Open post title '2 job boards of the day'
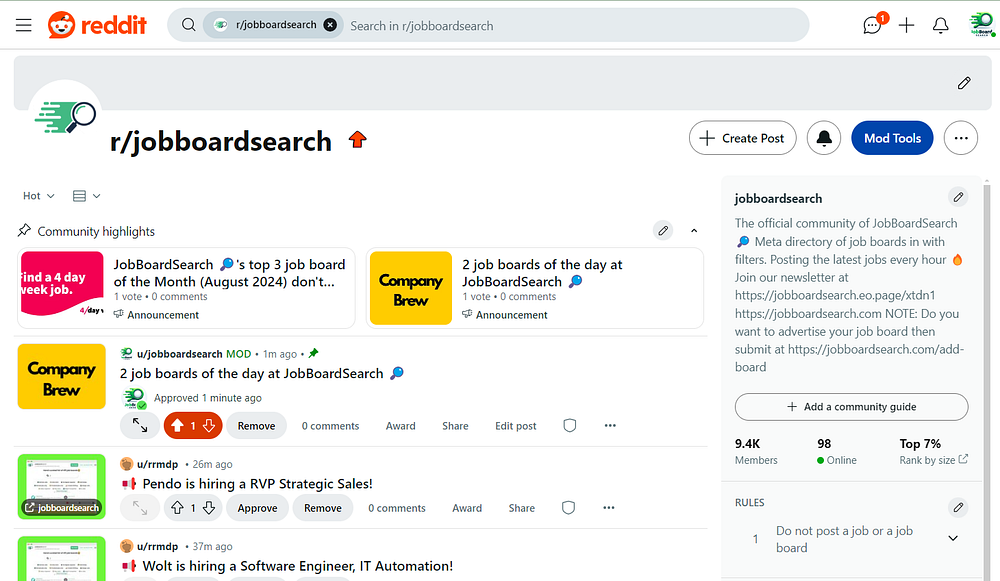The image size is (1000, 581). coord(261,373)
